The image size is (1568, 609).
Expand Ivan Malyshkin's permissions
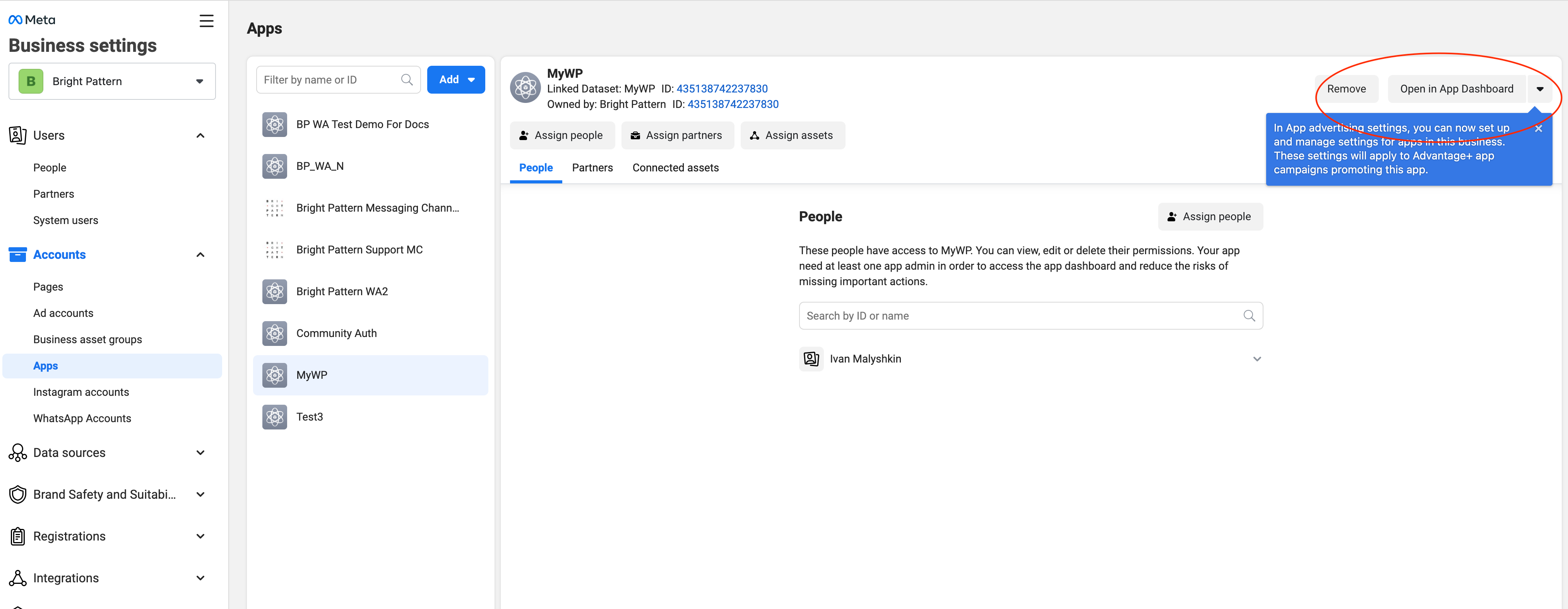click(1257, 359)
